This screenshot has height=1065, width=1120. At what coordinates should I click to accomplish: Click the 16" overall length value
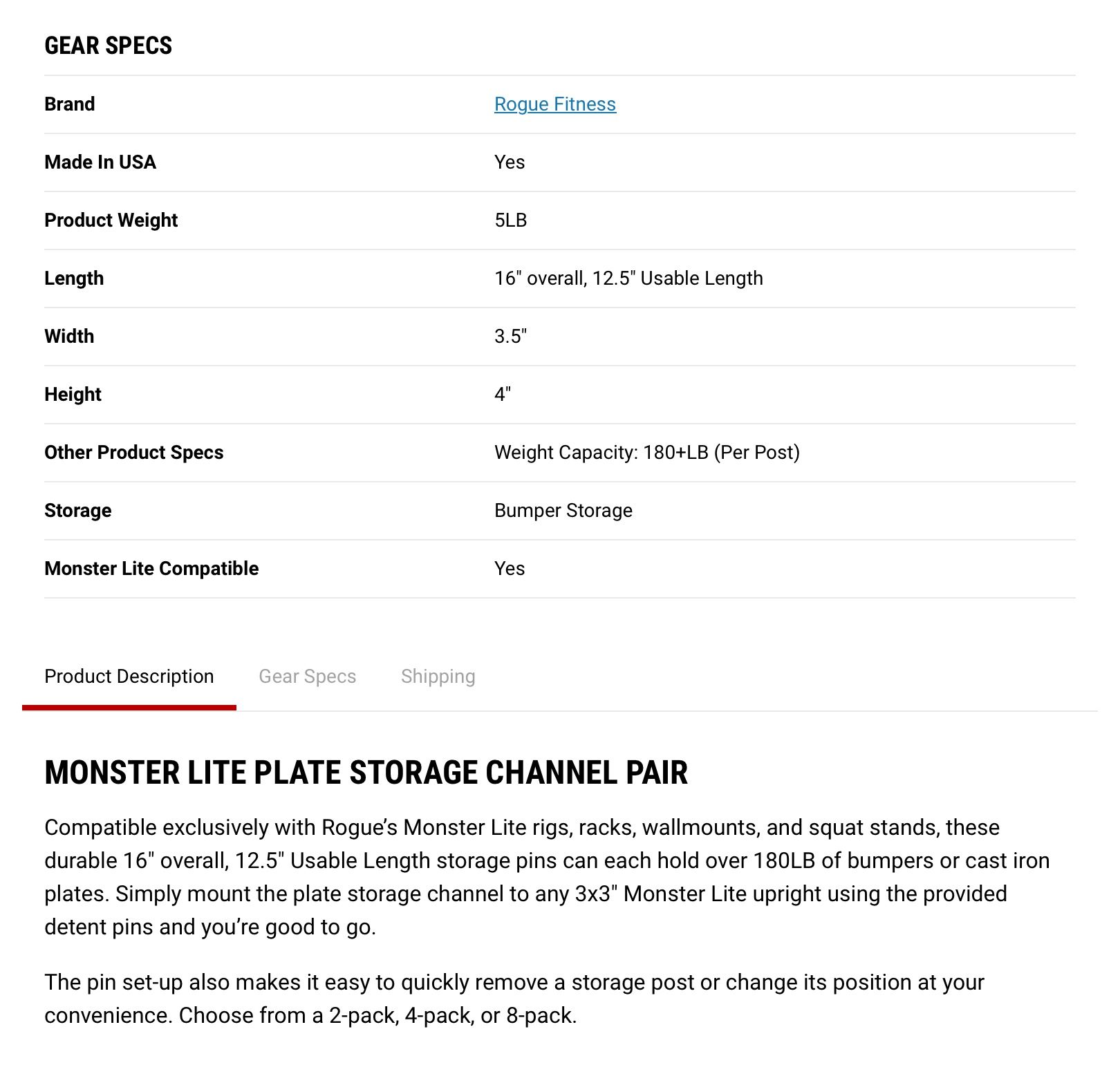[x=629, y=279]
